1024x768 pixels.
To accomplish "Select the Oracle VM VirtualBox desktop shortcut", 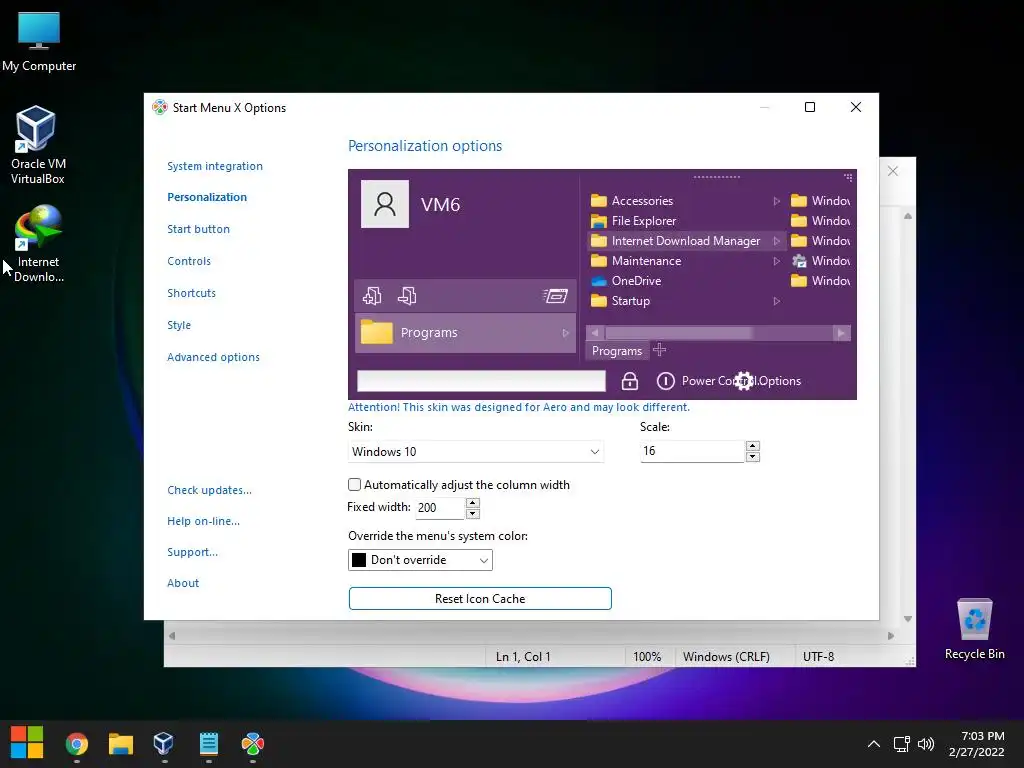I will pyautogui.click(x=37, y=145).
